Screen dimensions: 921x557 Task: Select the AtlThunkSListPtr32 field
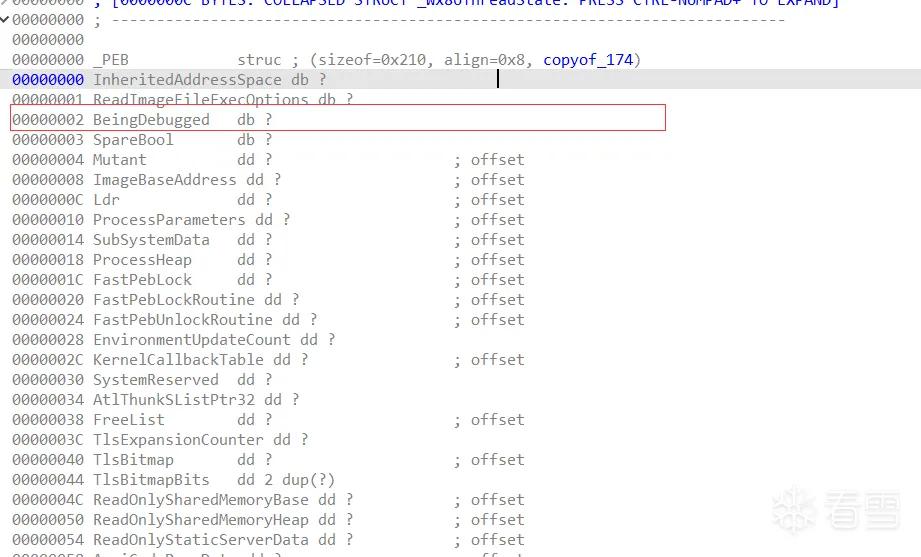click(174, 400)
